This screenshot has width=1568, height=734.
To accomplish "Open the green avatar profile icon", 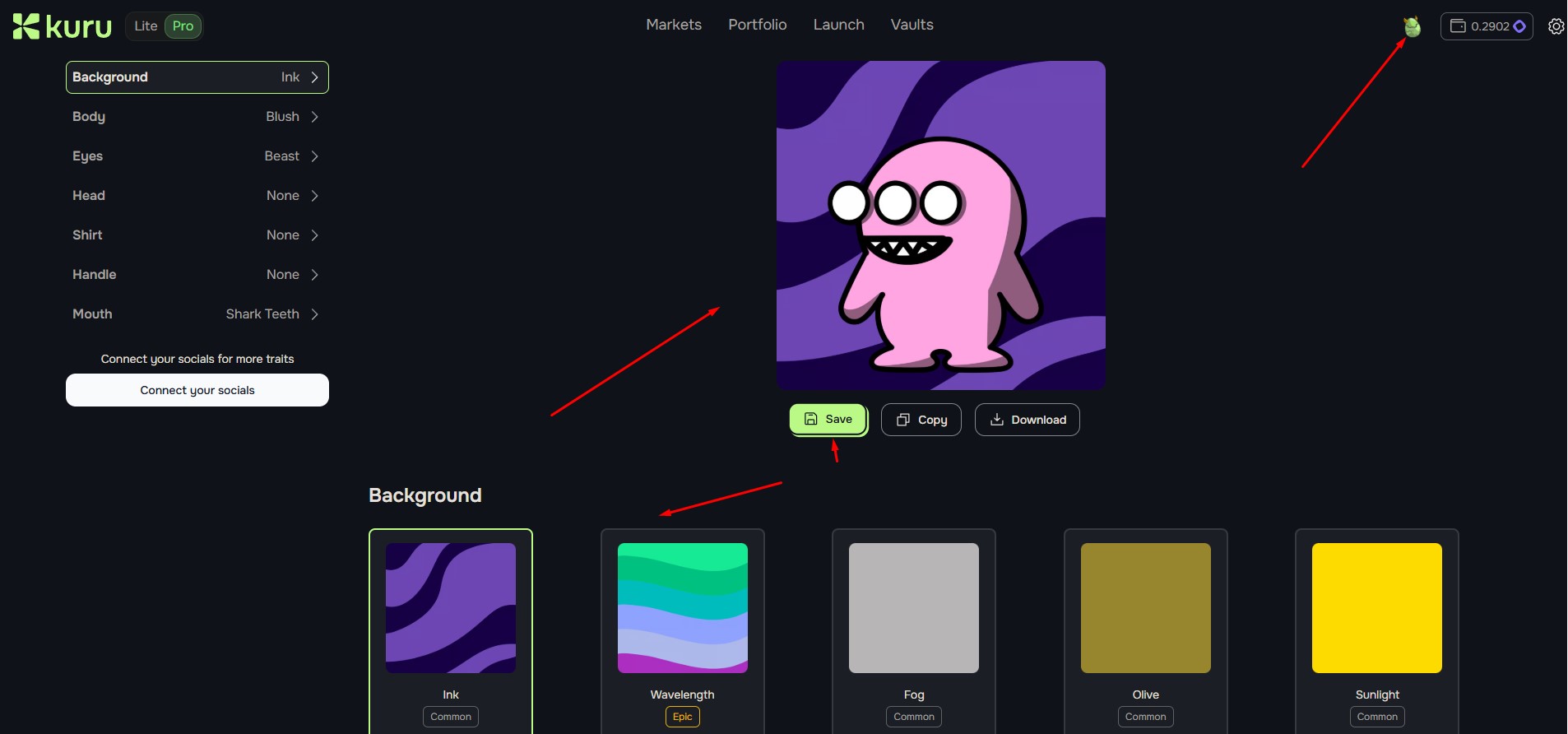I will tap(1412, 27).
